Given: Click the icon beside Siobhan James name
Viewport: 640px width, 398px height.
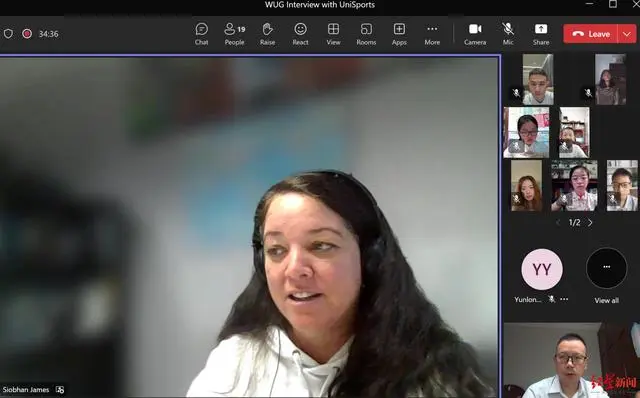Looking at the screenshot, I should (x=60, y=389).
